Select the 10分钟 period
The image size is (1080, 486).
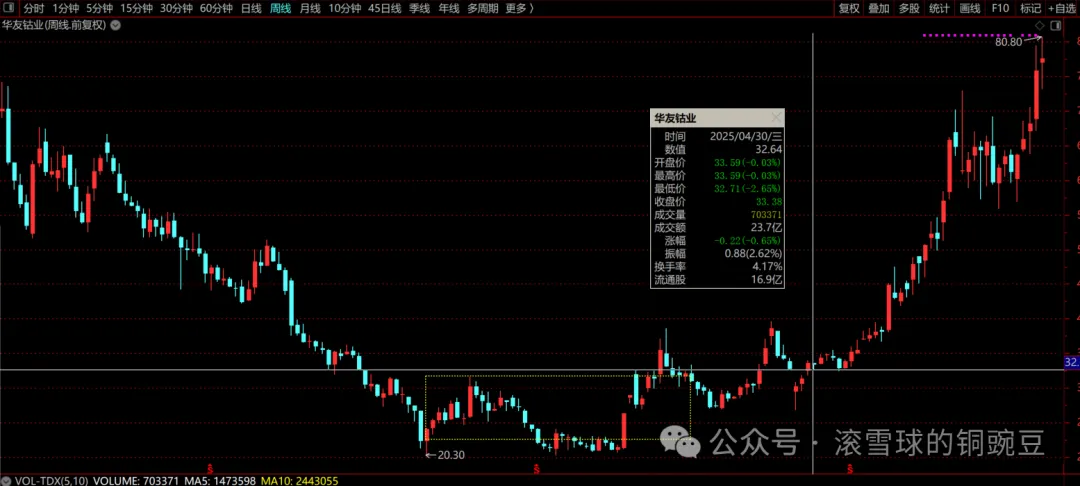(344, 8)
